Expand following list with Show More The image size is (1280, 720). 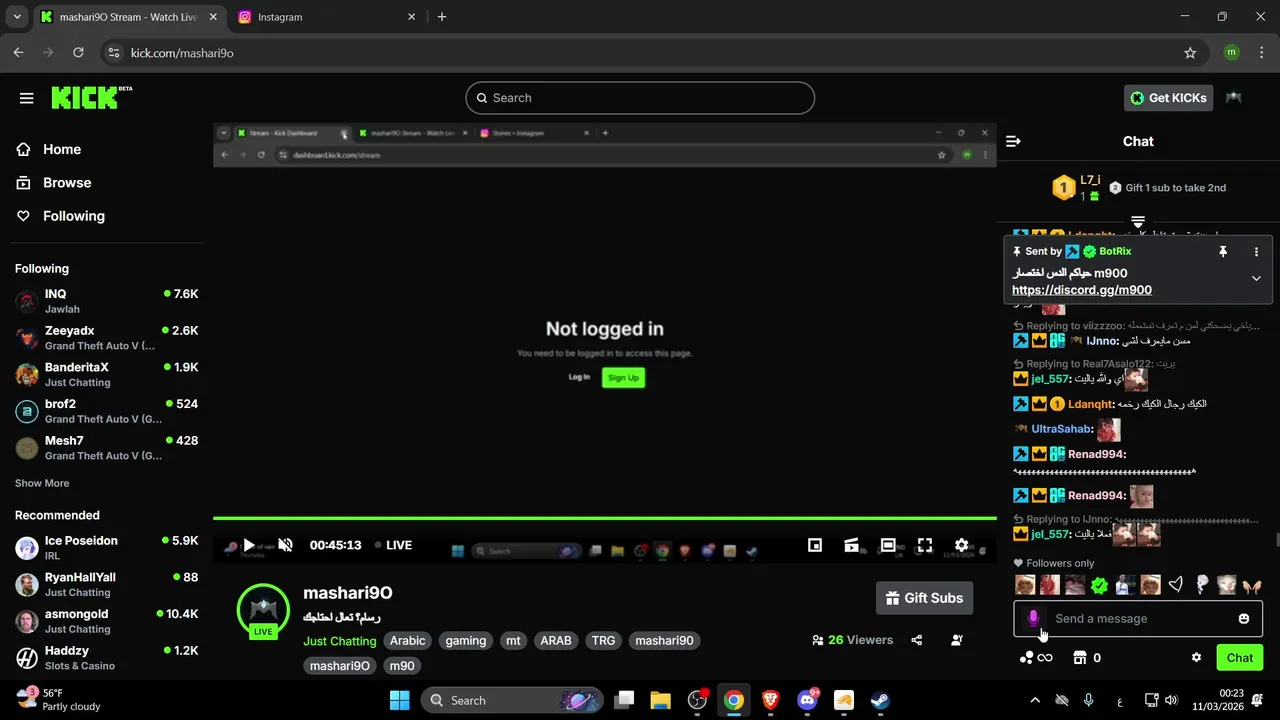pyautogui.click(x=42, y=483)
